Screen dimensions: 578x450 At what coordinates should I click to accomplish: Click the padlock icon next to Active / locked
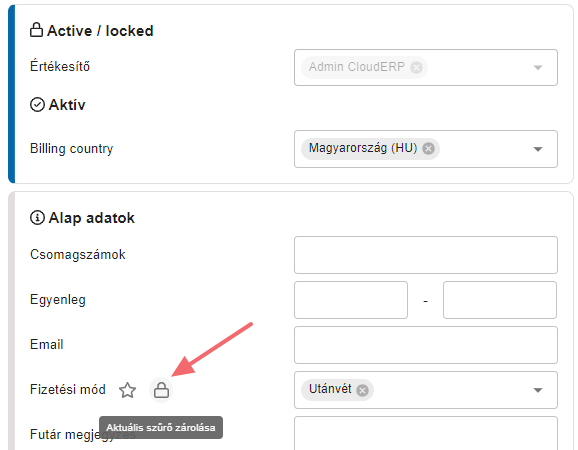(36, 30)
